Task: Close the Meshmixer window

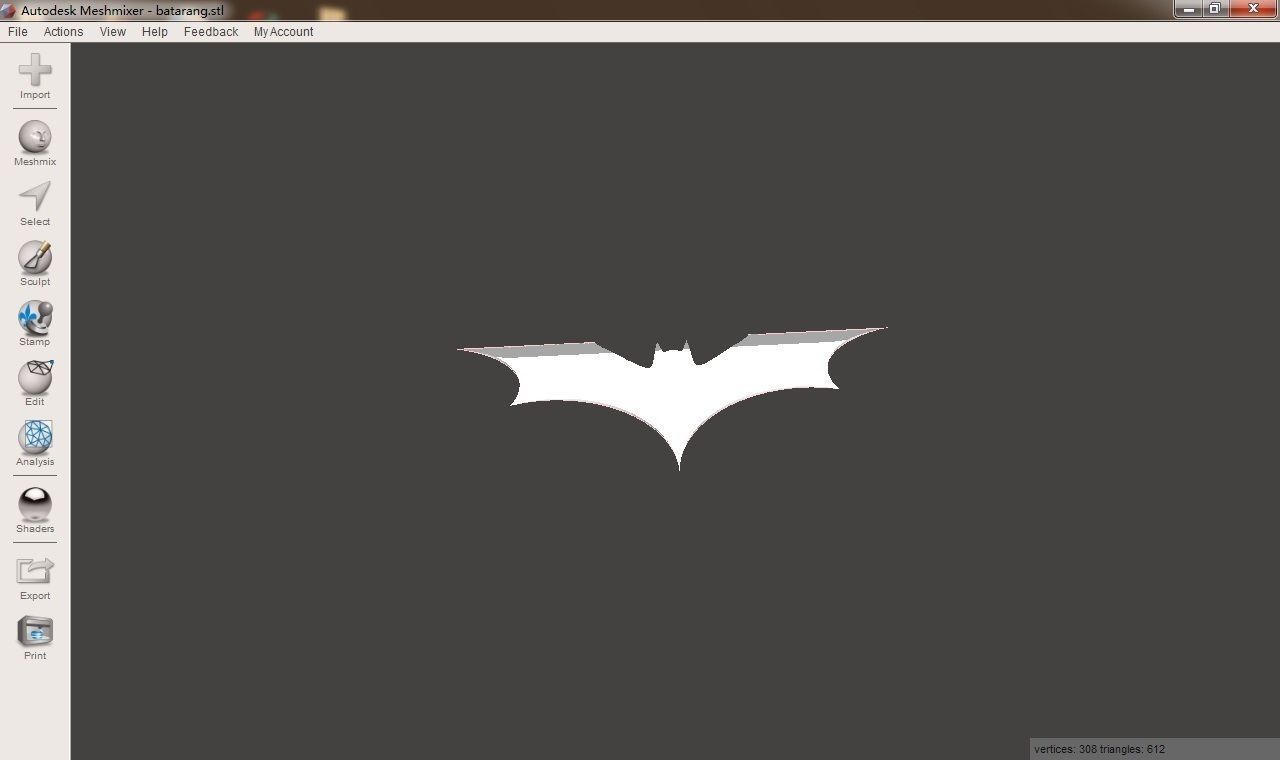Action: [x=1253, y=9]
